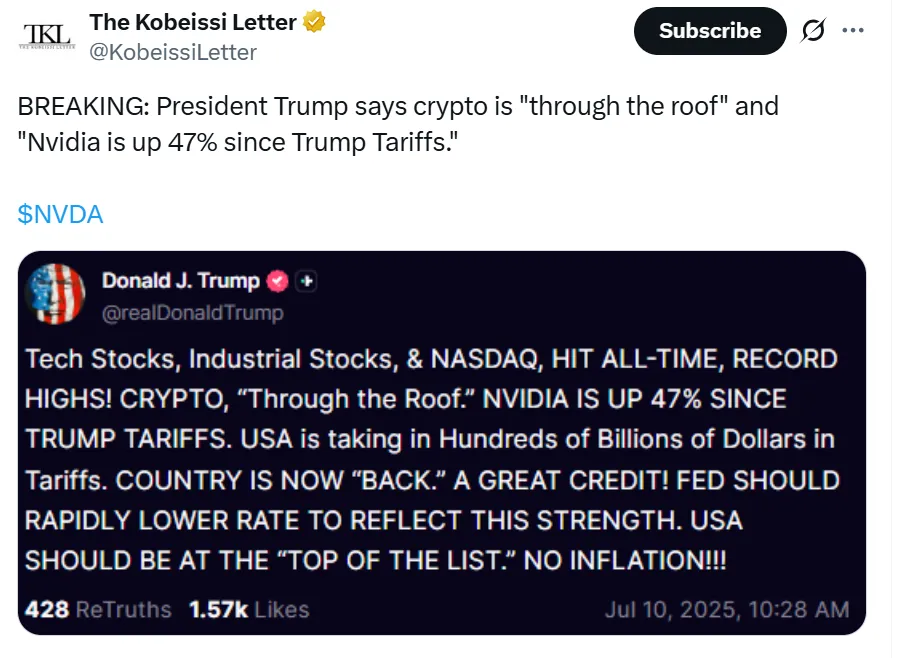Image resolution: width=901 pixels, height=658 pixels.
Task: Click the 1.57k Likes count
Action: point(249,609)
